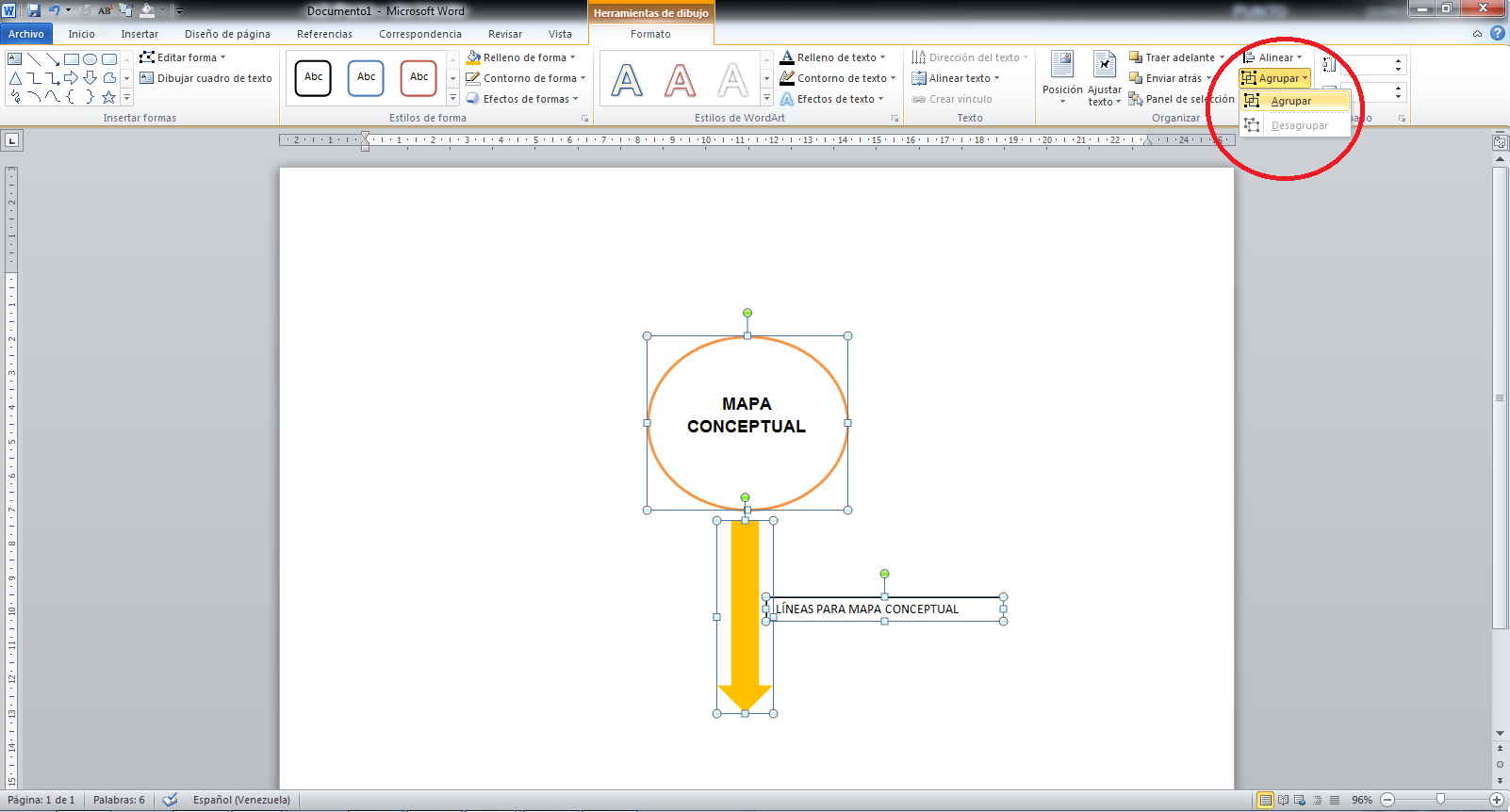The height and width of the screenshot is (812, 1510).
Task: Apply the black outline Abc shape style
Action: (314, 77)
